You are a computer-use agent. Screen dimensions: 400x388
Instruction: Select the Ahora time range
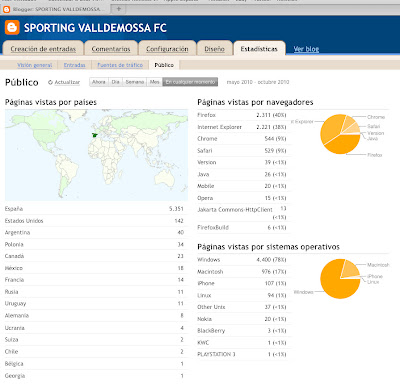coord(99,82)
